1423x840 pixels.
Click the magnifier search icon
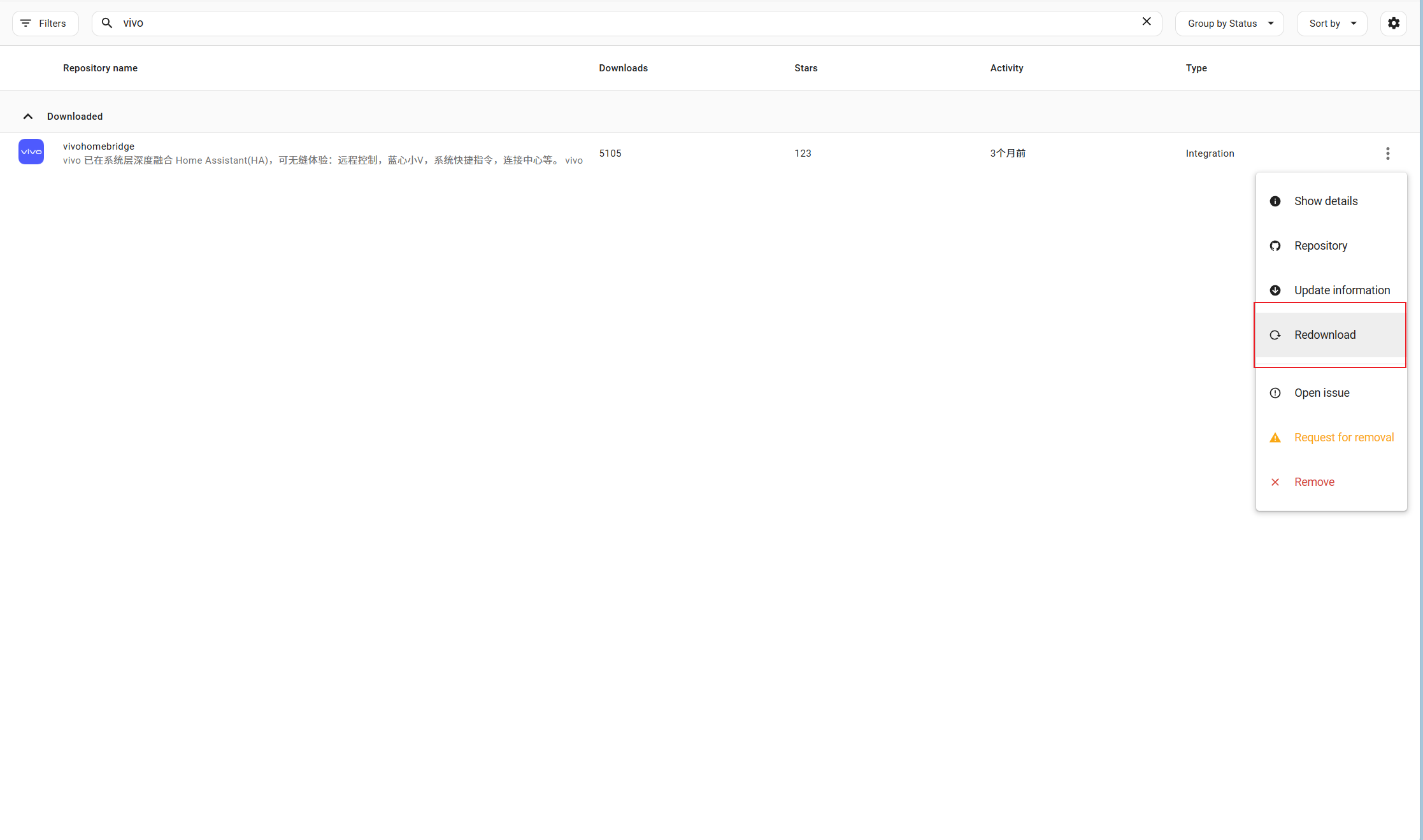pos(107,23)
